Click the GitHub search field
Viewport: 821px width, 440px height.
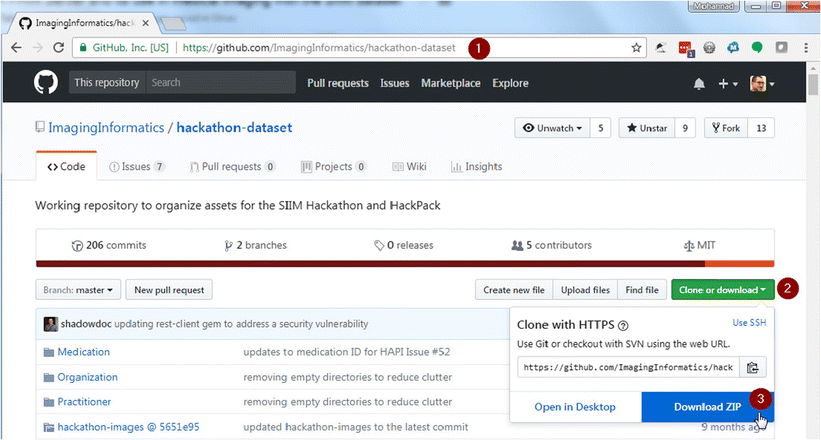(x=220, y=83)
